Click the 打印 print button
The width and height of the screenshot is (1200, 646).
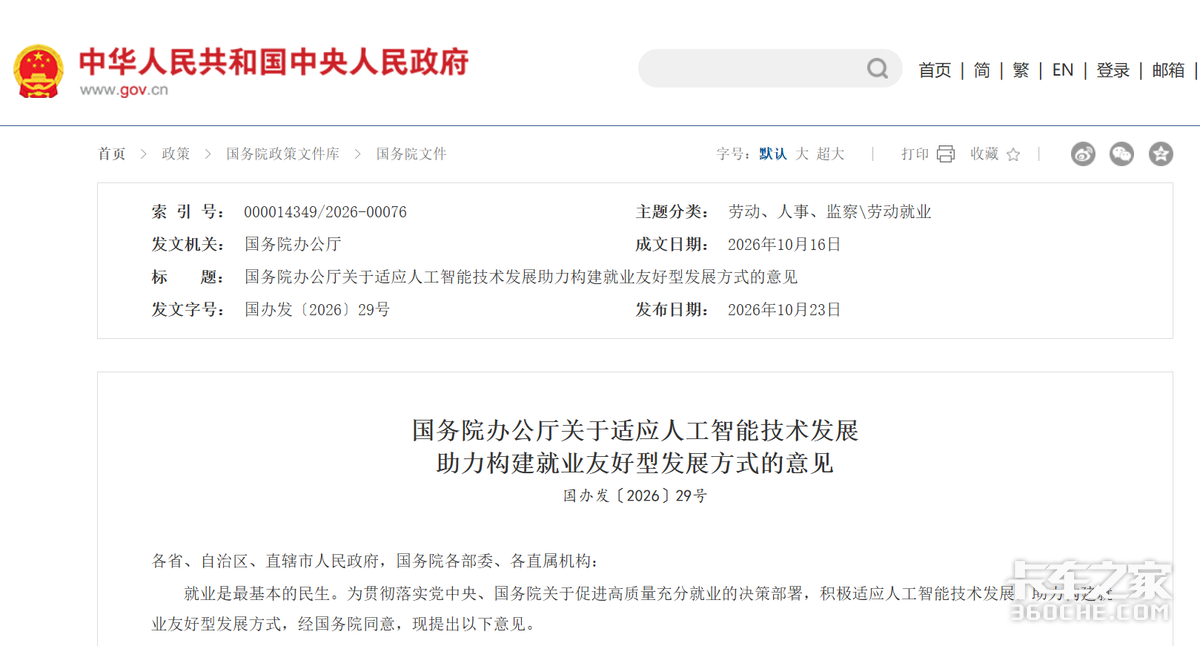tap(915, 154)
